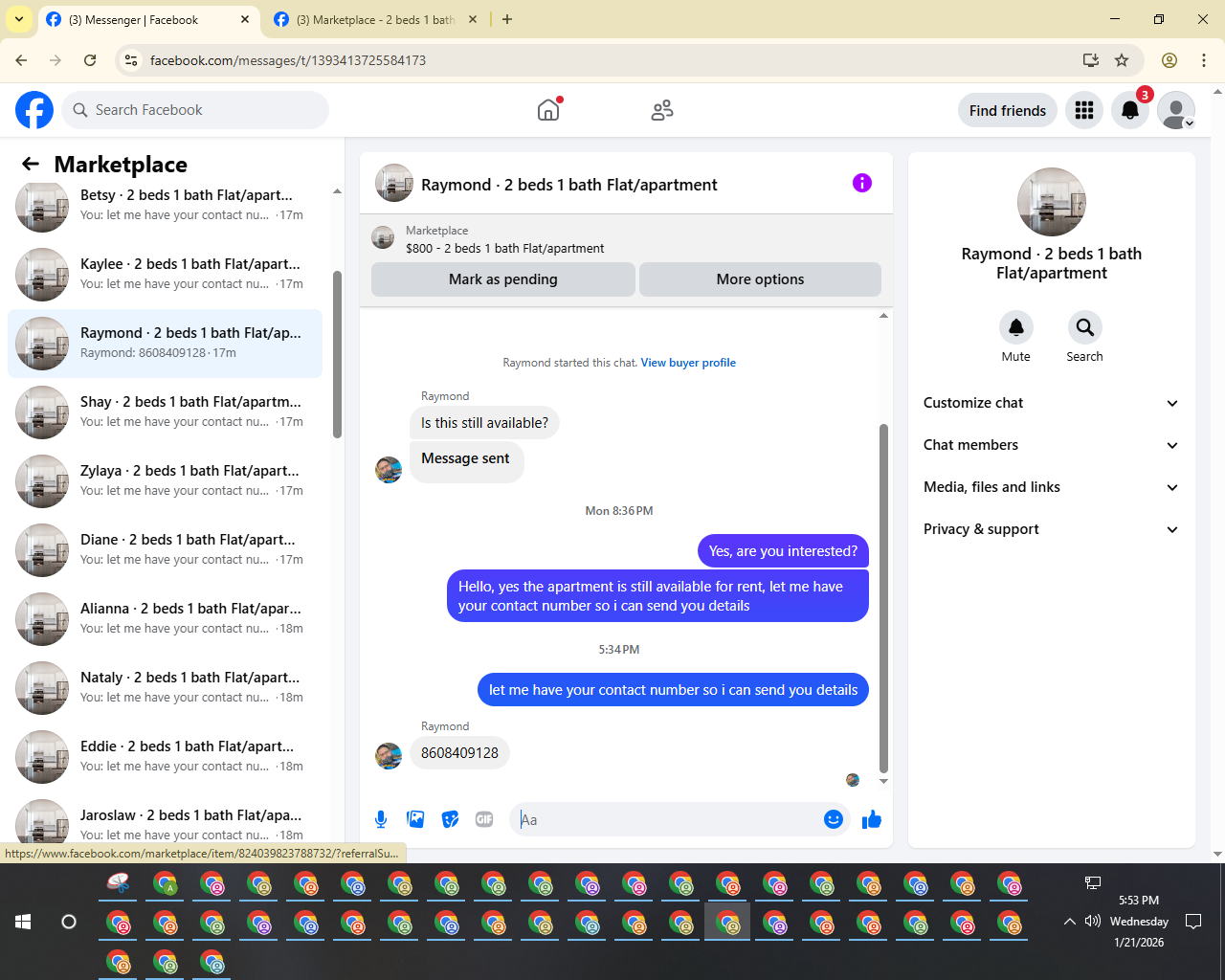Open Kaylee's conversation
Screen dimensions: 1225x980
[165, 275]
